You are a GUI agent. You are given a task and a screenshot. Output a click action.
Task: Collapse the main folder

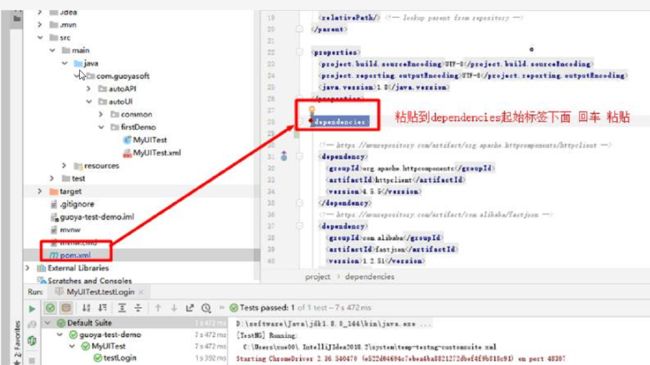tap(52, 50)
